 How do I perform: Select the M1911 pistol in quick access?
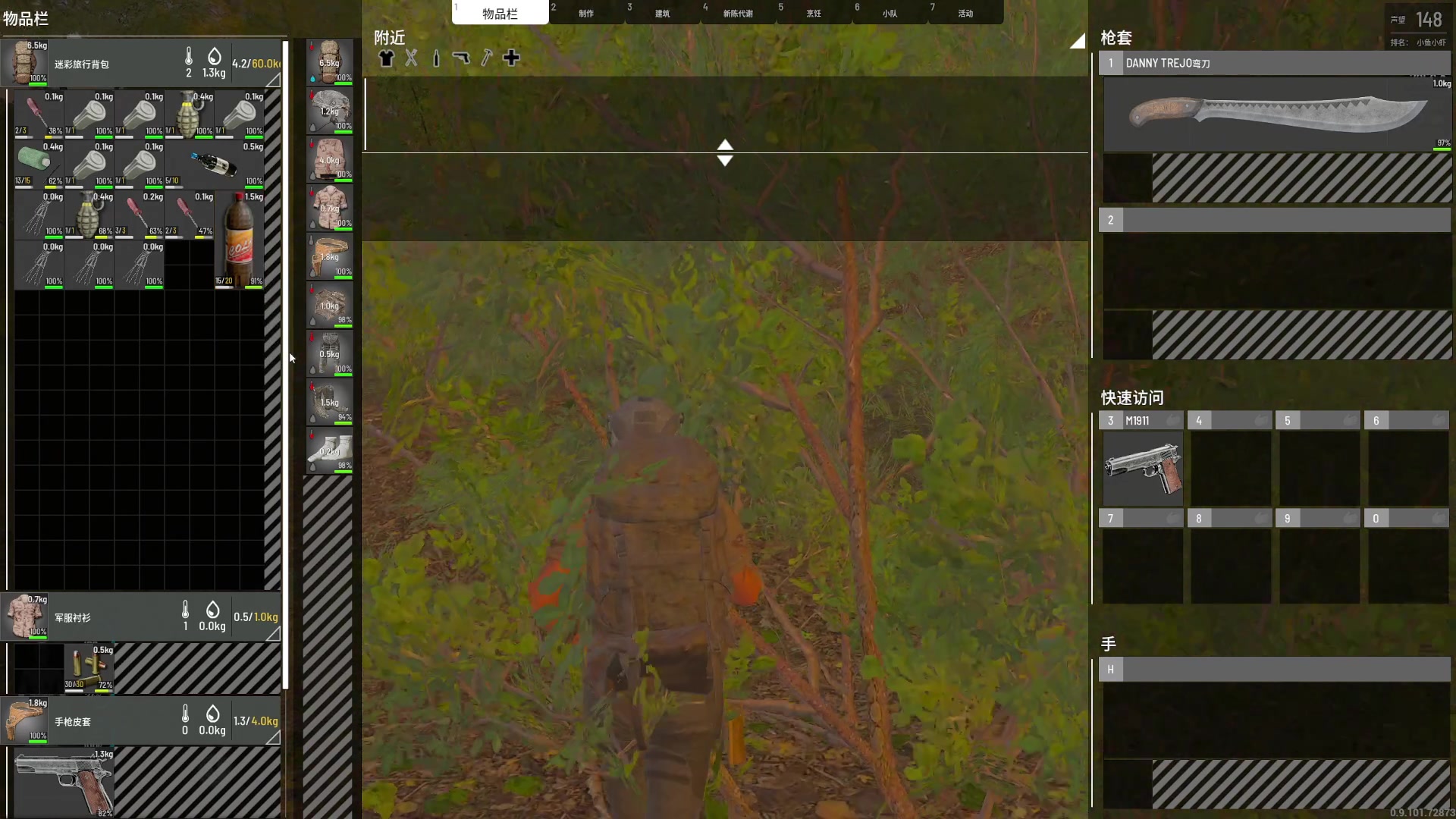[x=1143, y=468]
